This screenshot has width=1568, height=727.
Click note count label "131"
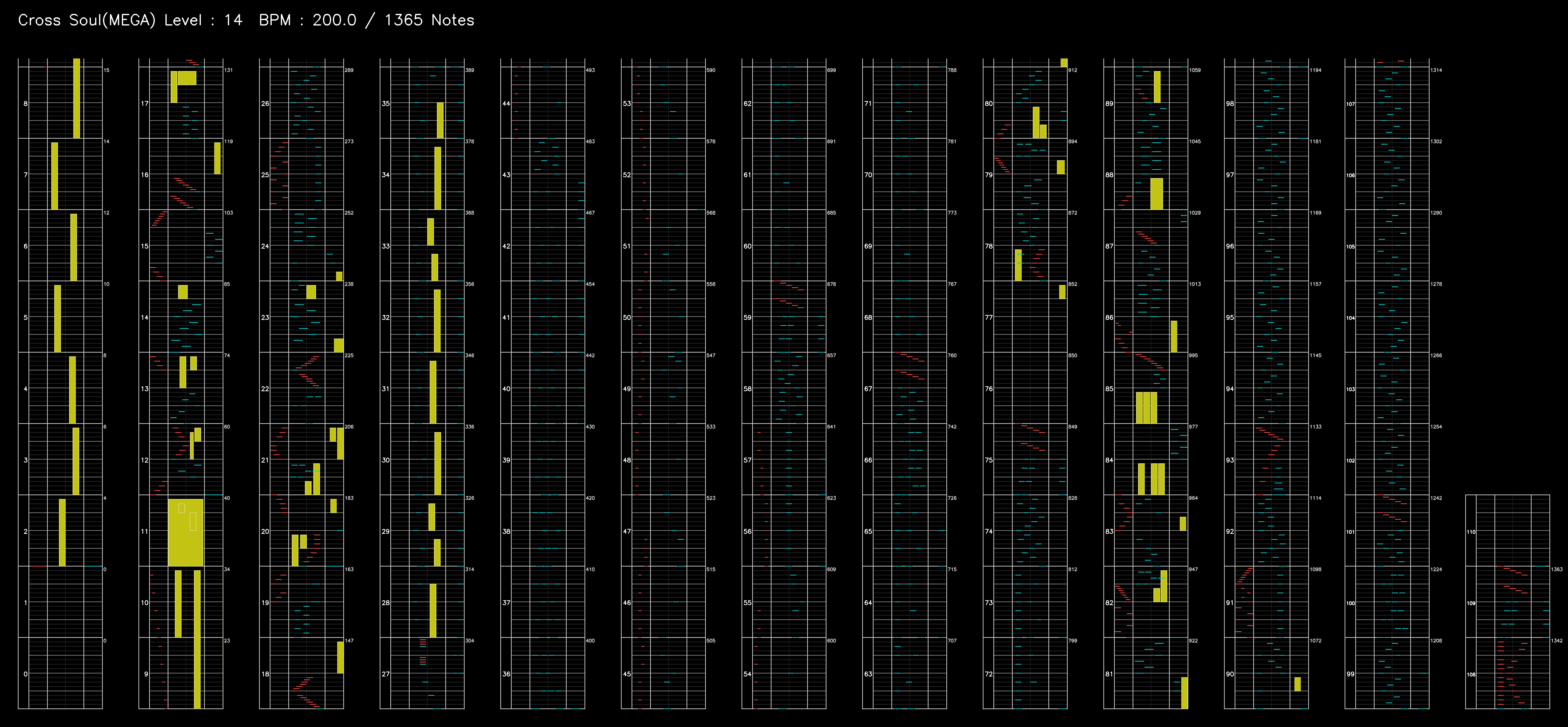click(x=228, y=70)
